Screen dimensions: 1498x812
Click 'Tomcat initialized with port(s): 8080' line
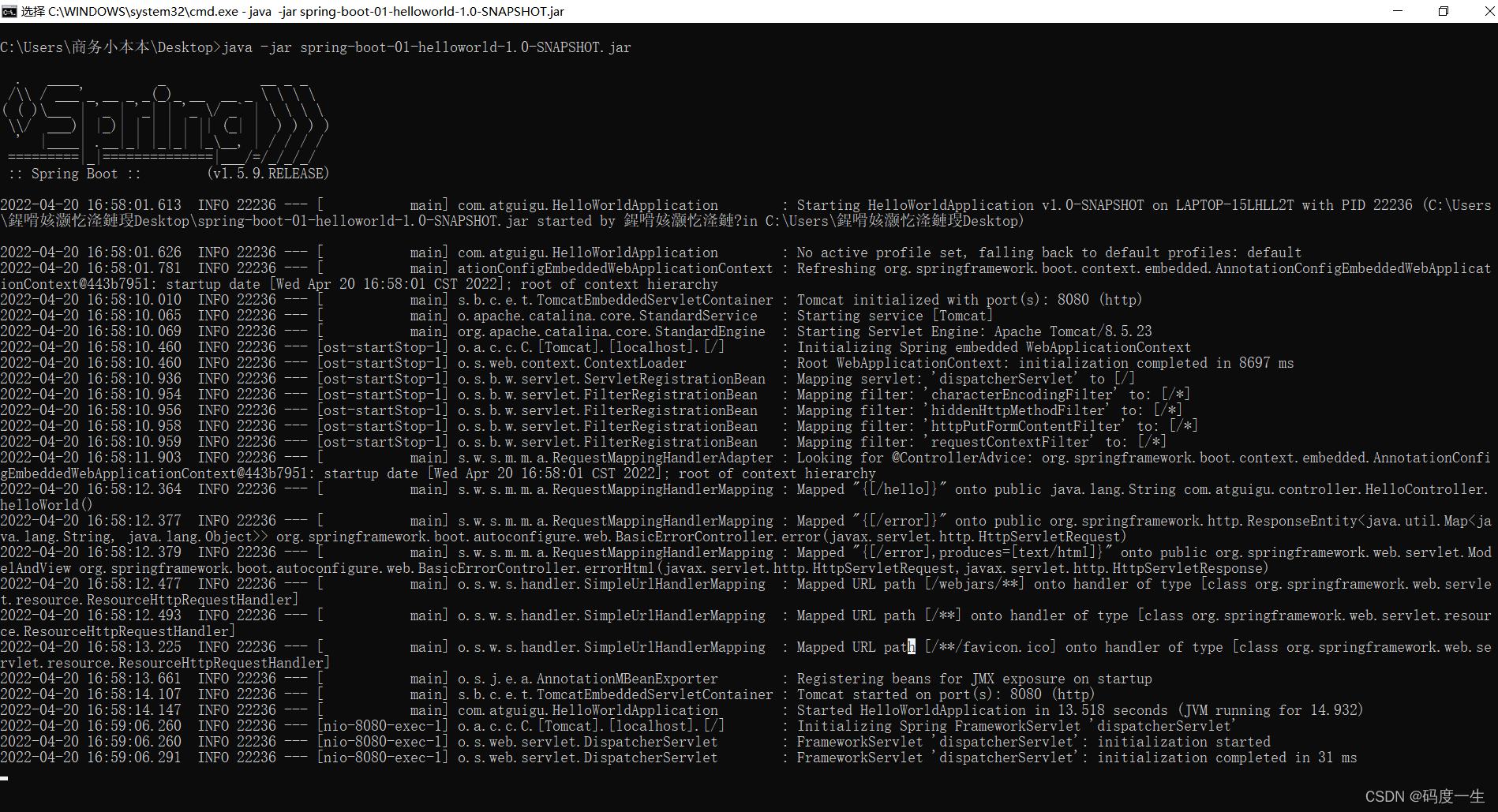[969, 300]
